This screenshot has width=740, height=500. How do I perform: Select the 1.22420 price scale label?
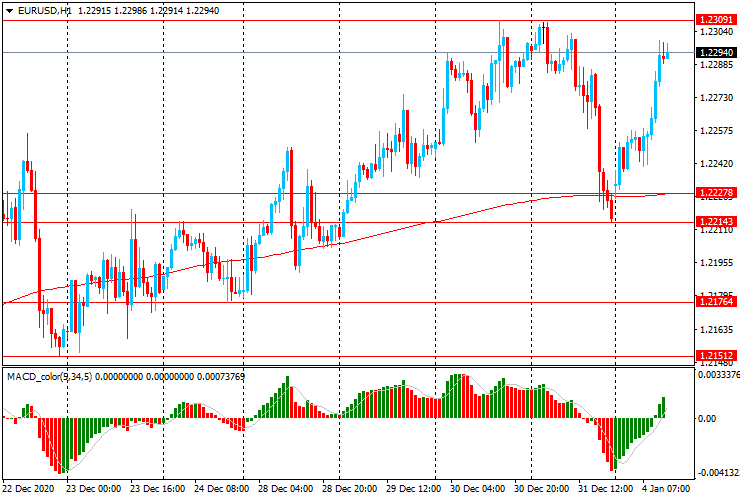tap(717, 164)
